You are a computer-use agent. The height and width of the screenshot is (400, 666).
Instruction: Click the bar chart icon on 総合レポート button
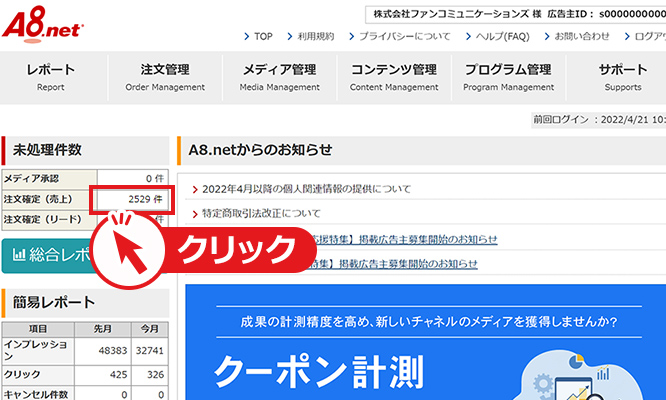click(x=19, y=255)
